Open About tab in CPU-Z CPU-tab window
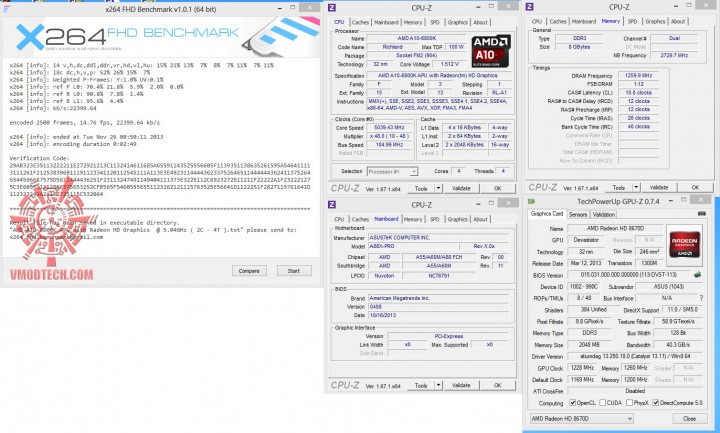The width and height of the screenshot is (720, 433). point(480,22)
